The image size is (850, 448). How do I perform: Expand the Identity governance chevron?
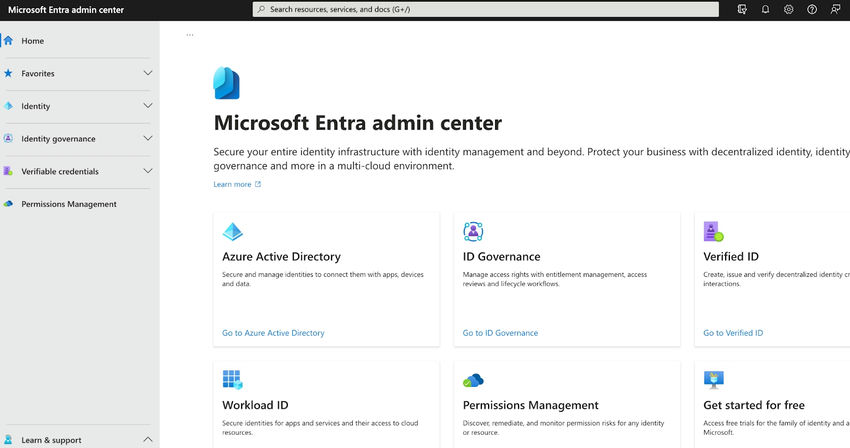pyautogui.click(x=147, y=138)
